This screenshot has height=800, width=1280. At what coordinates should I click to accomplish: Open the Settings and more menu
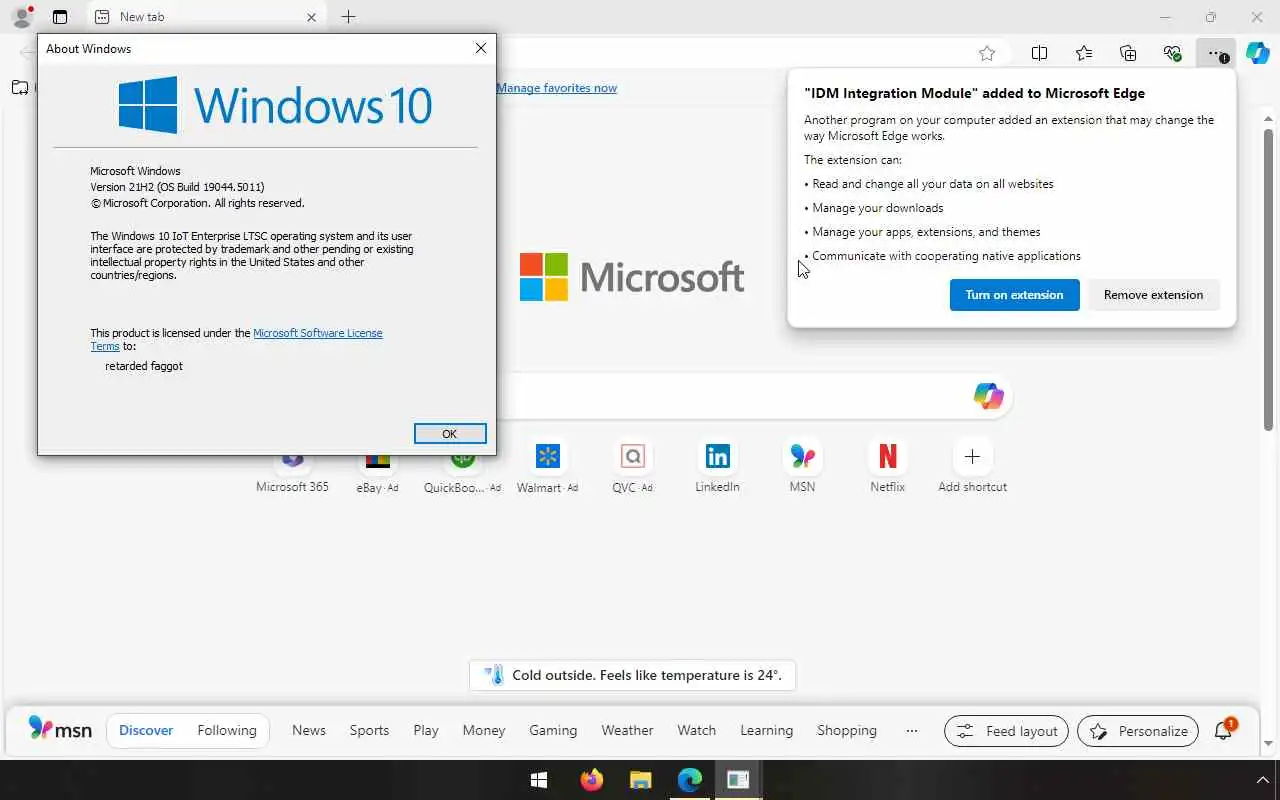[x=1215, y=54]
